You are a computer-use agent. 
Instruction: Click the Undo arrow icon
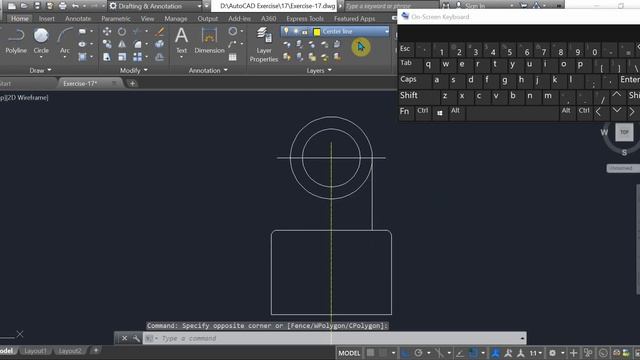click(x=76, y=6)
